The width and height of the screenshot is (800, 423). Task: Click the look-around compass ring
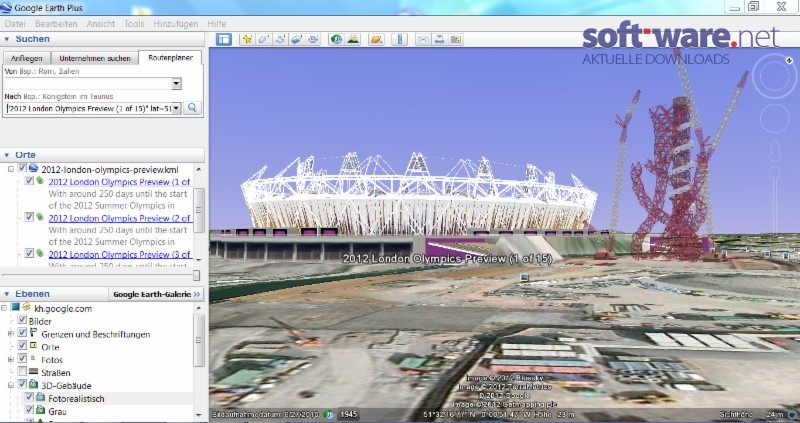tap(774, 76)
